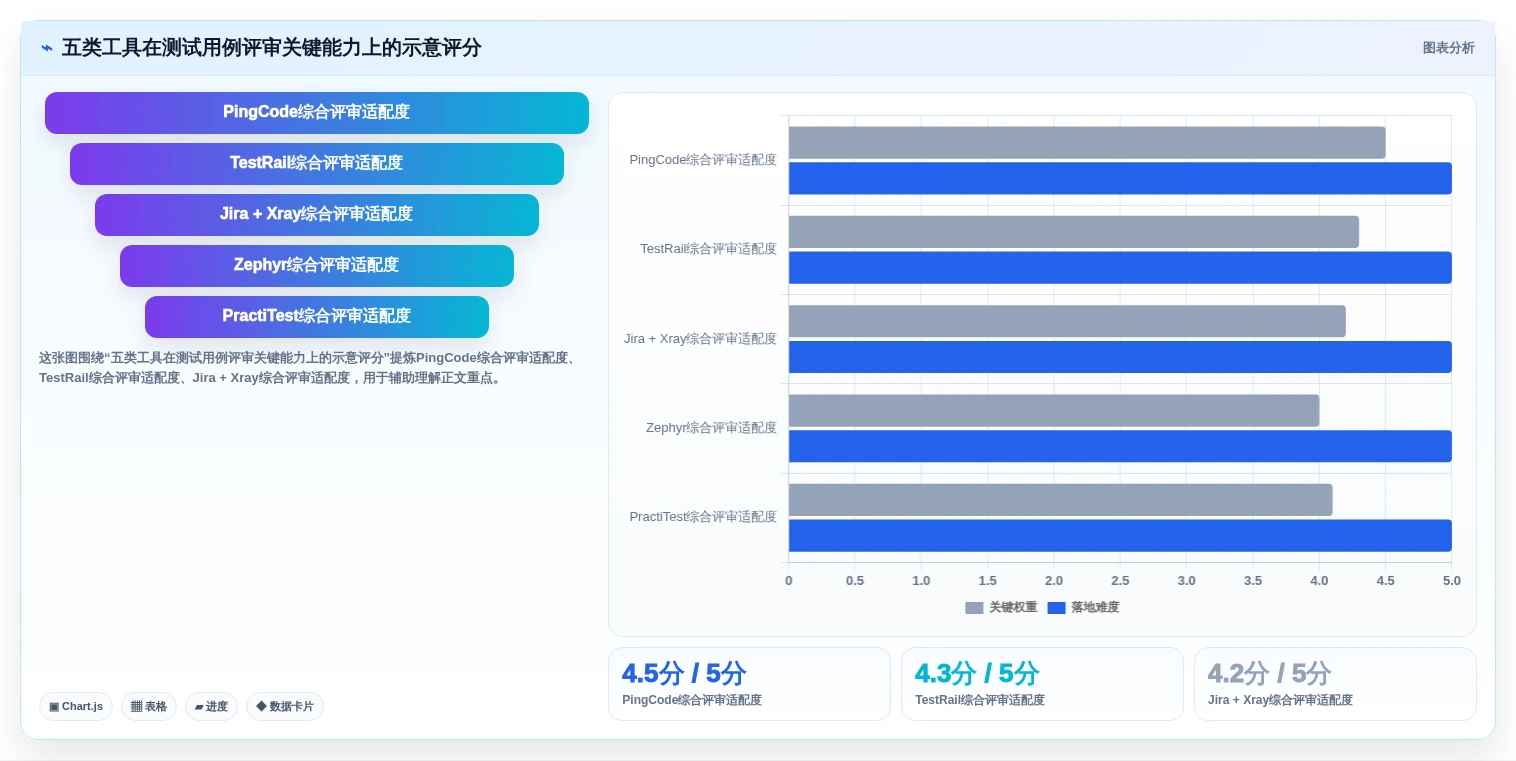Select the Zephyr综合评审适配度 funnel bar

coord(317,266)
